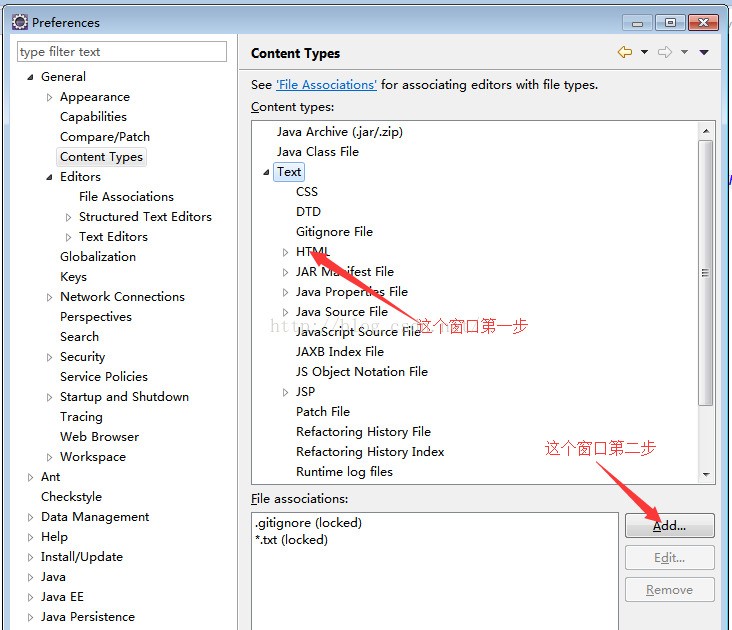Click the back navigation arrow icon
The height and width of the screenshot is (630, 732).
(625, 53)
